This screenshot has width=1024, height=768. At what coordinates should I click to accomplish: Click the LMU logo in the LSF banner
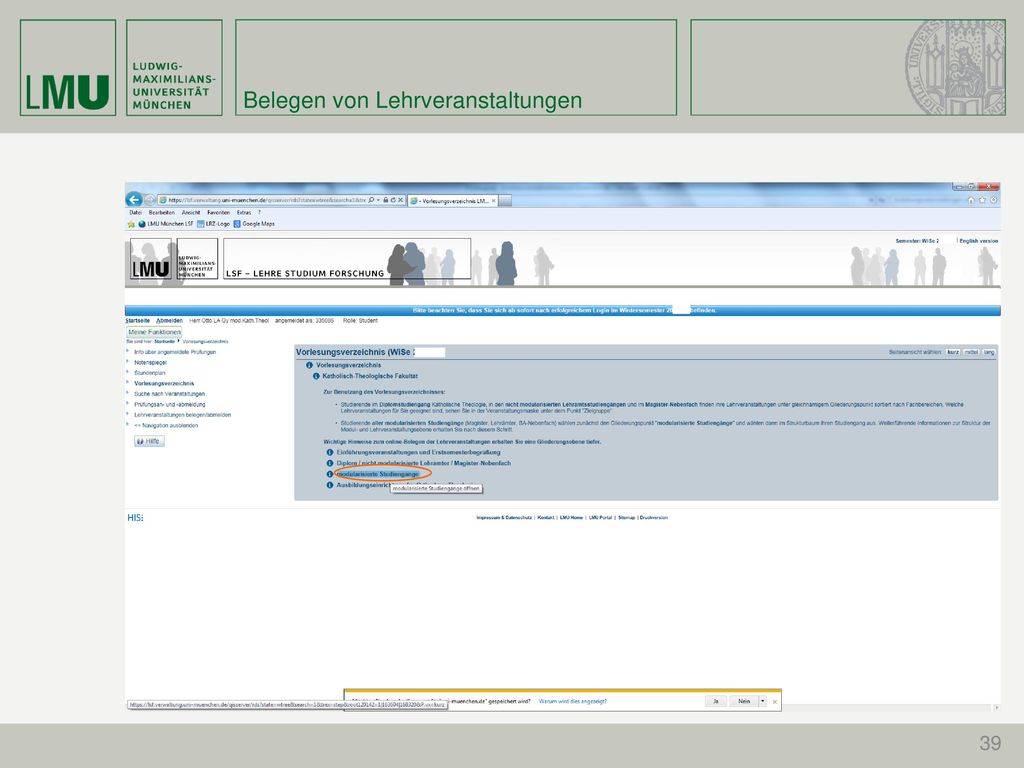coord(151,259)
